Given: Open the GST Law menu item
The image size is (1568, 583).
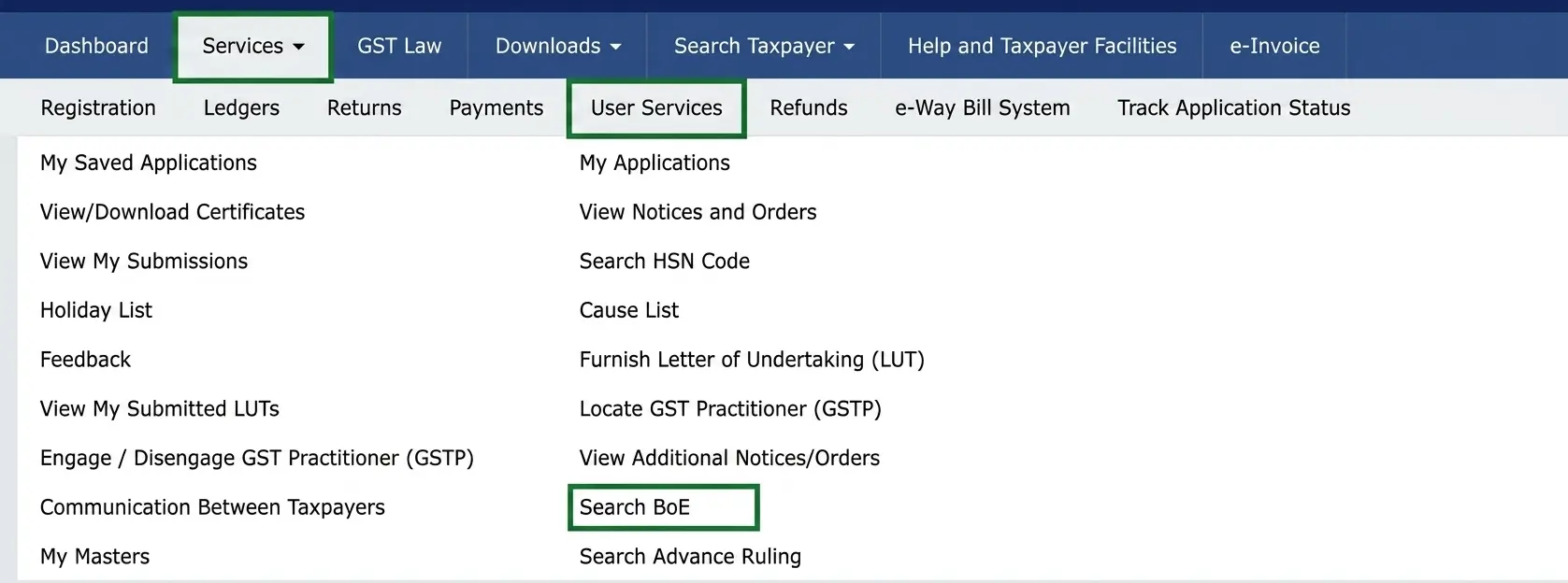Looking at the screenshot, I should click(x=399, y=46).
